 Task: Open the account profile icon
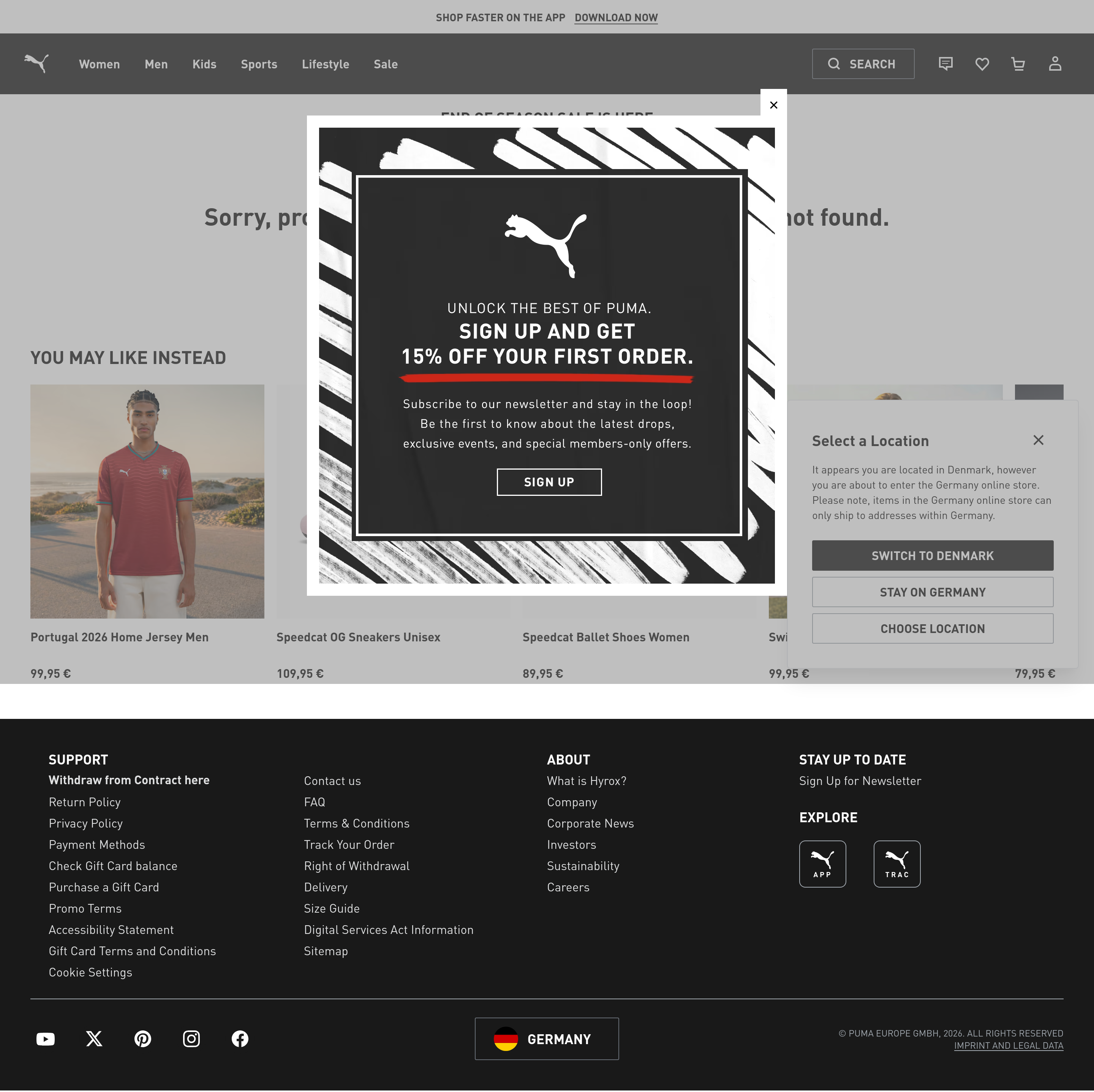pos(1054,63)
